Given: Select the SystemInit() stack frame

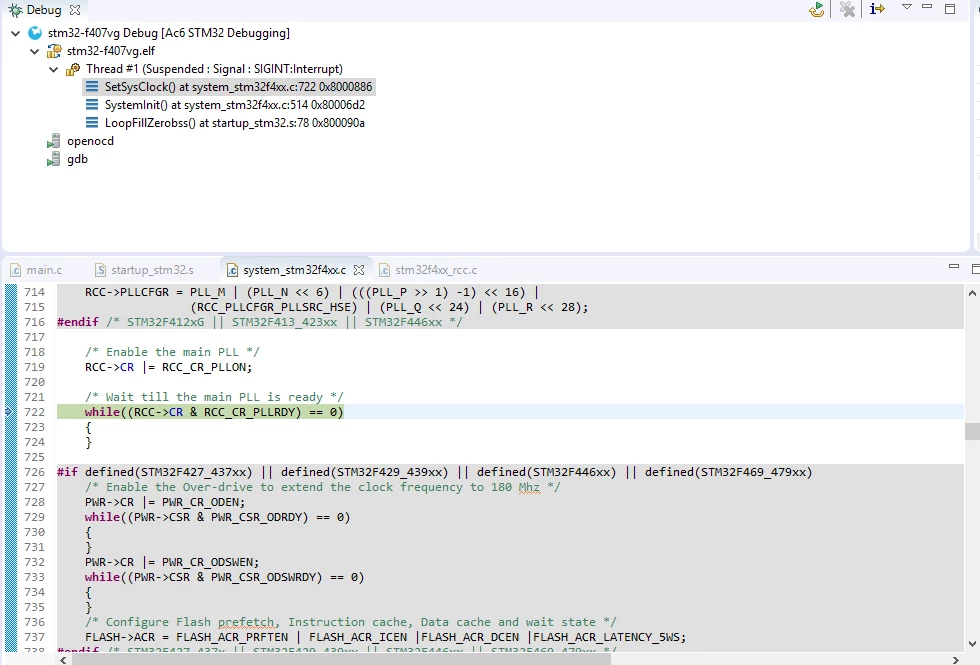Looking at the screenshot, I should (x=225, y=105).
